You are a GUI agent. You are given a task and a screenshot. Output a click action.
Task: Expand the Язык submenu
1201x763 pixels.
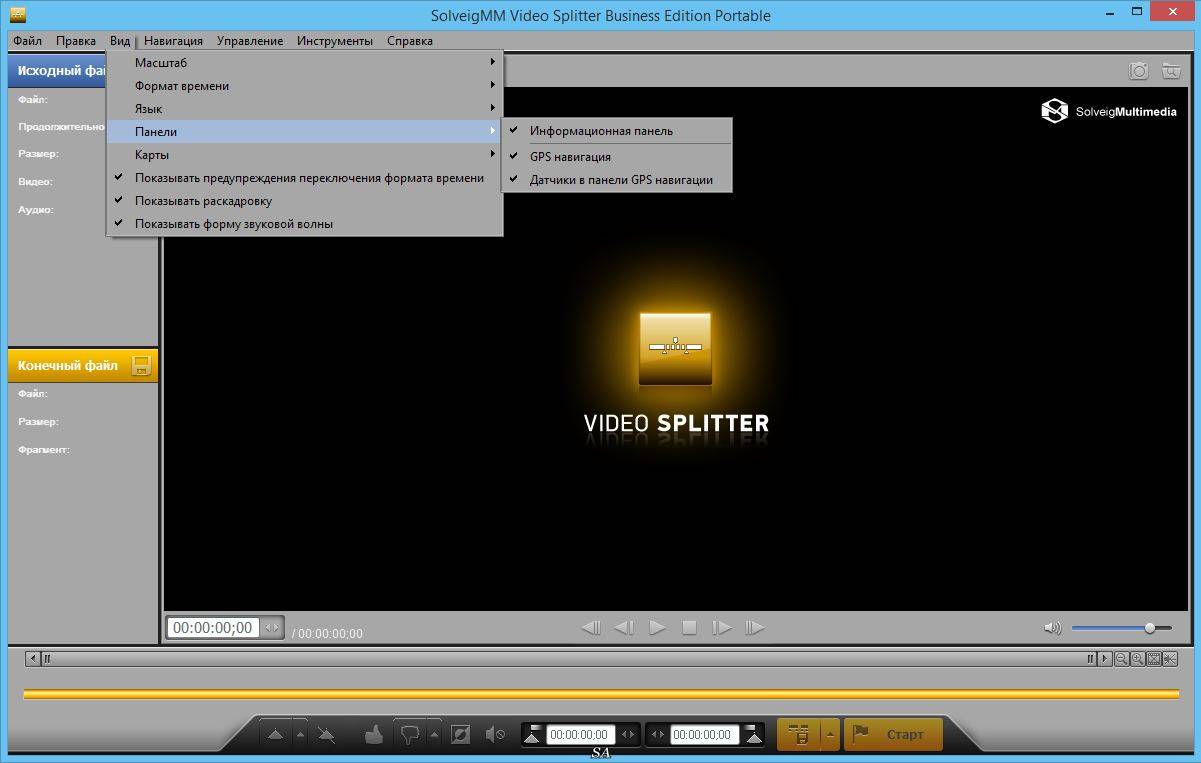(x=304, y=109)
